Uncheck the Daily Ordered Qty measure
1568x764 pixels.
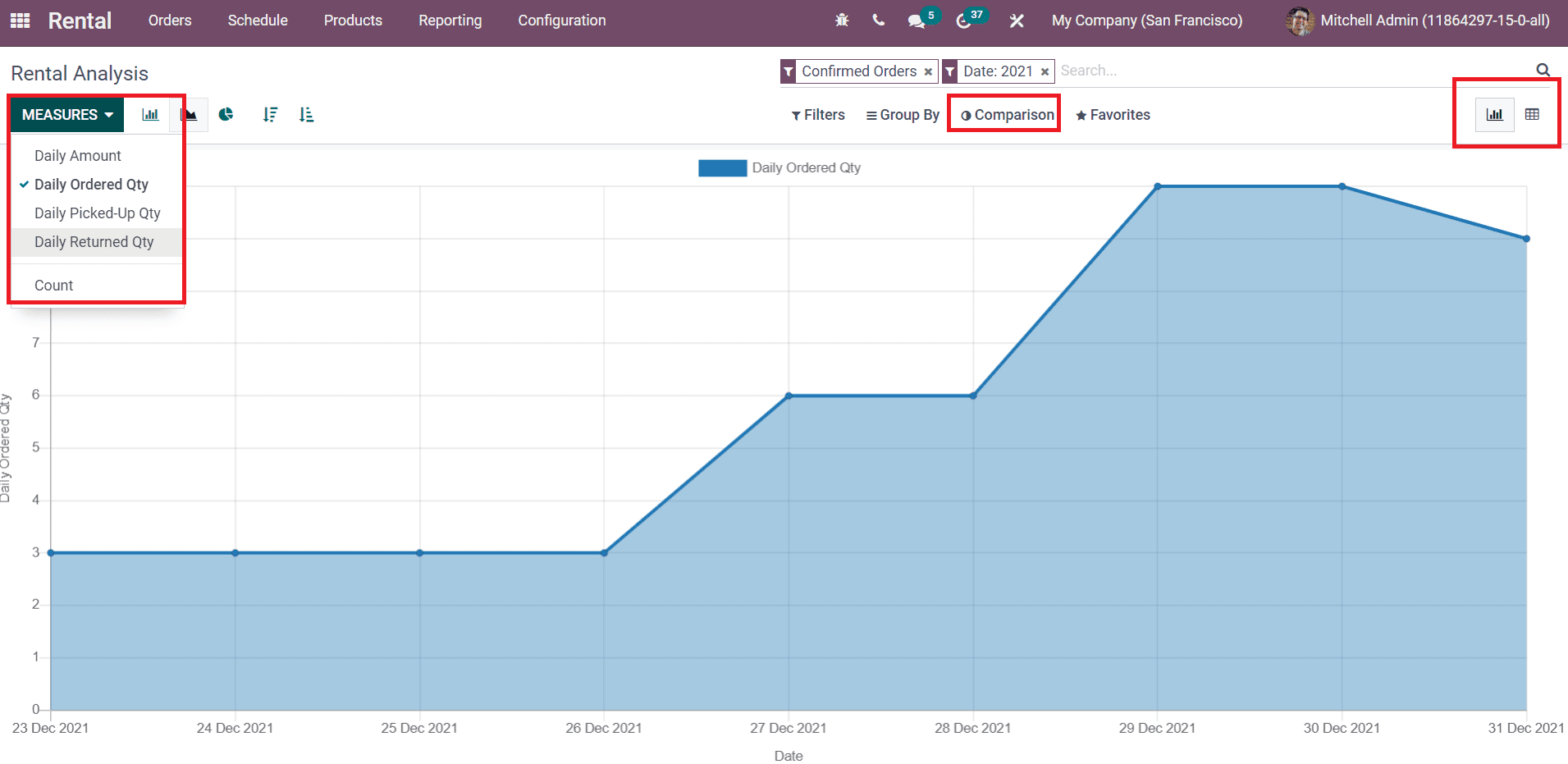click(x=91, y=185)
